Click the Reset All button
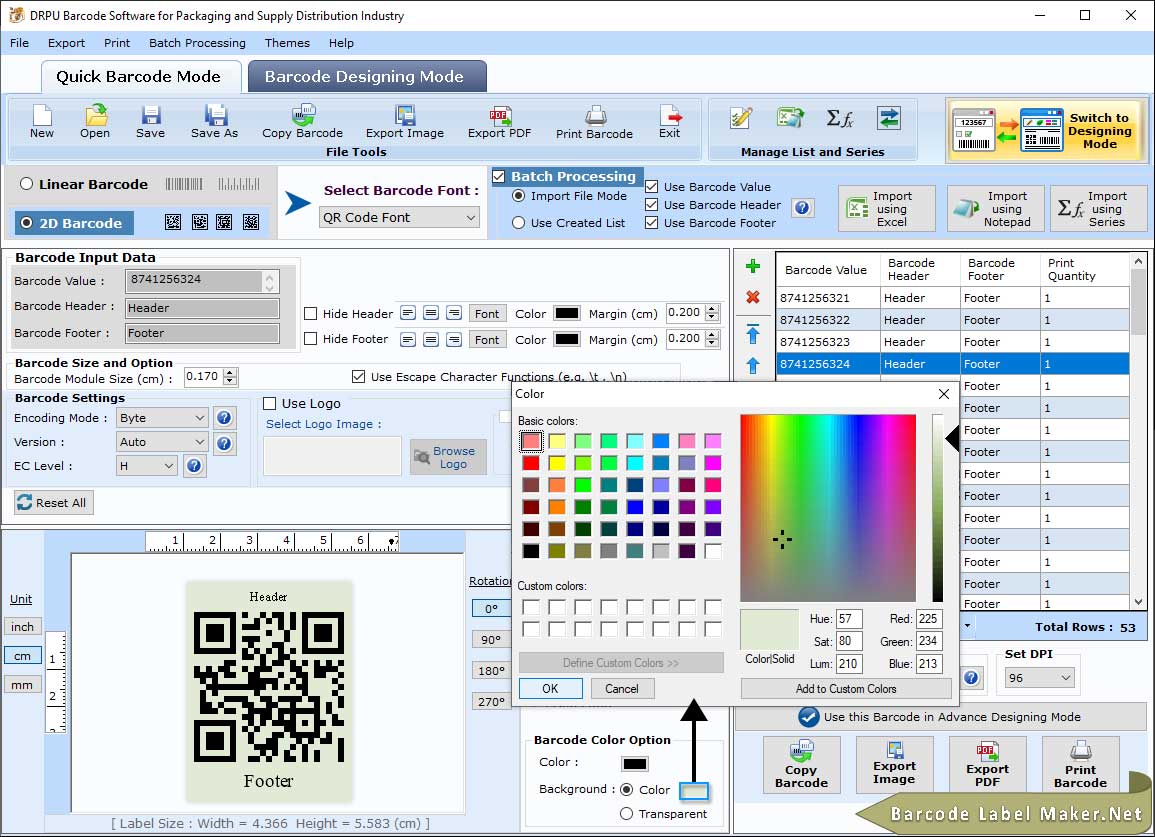 click(53, 502)
